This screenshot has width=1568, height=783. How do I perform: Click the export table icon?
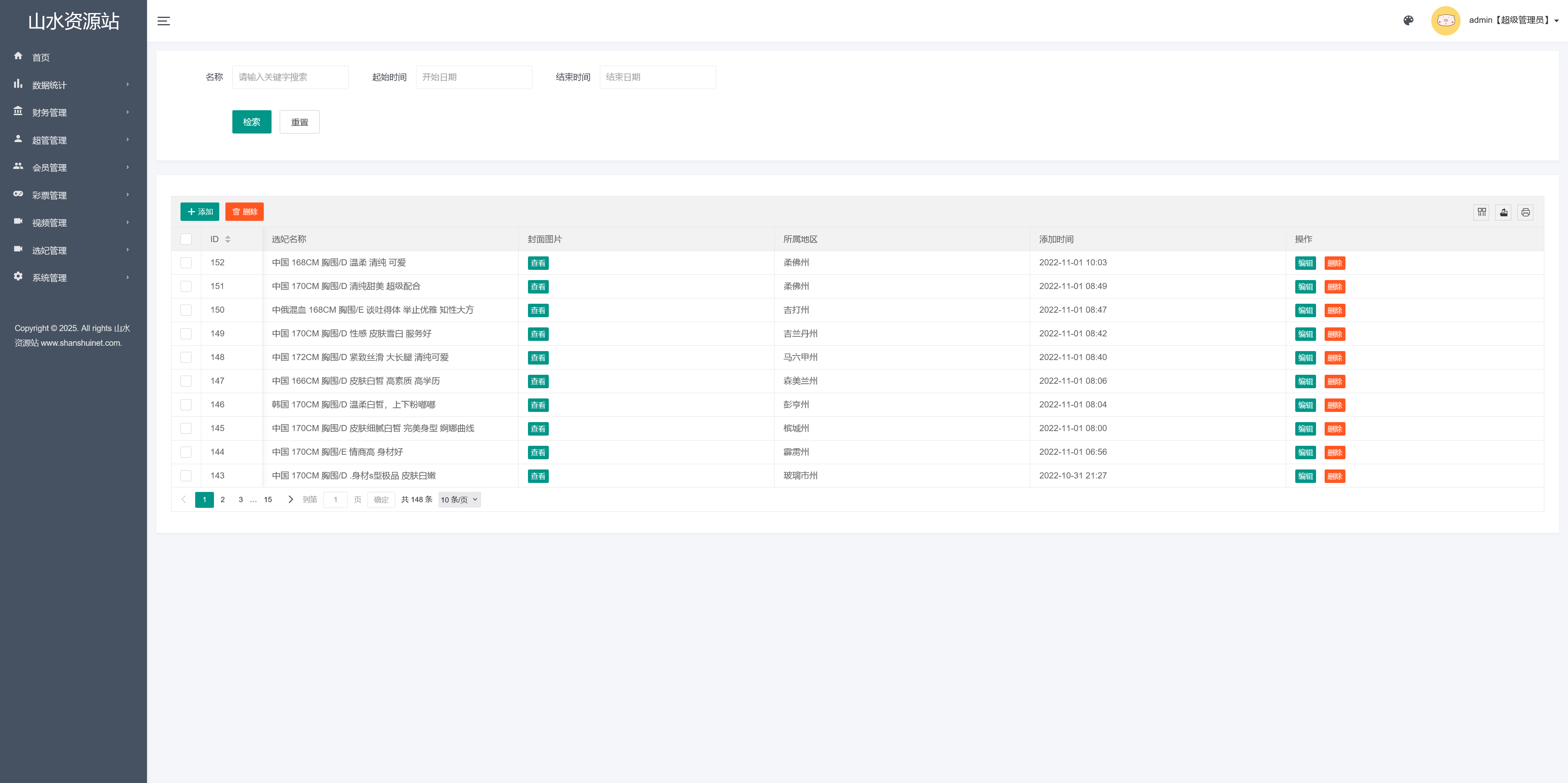(1503, 212)
